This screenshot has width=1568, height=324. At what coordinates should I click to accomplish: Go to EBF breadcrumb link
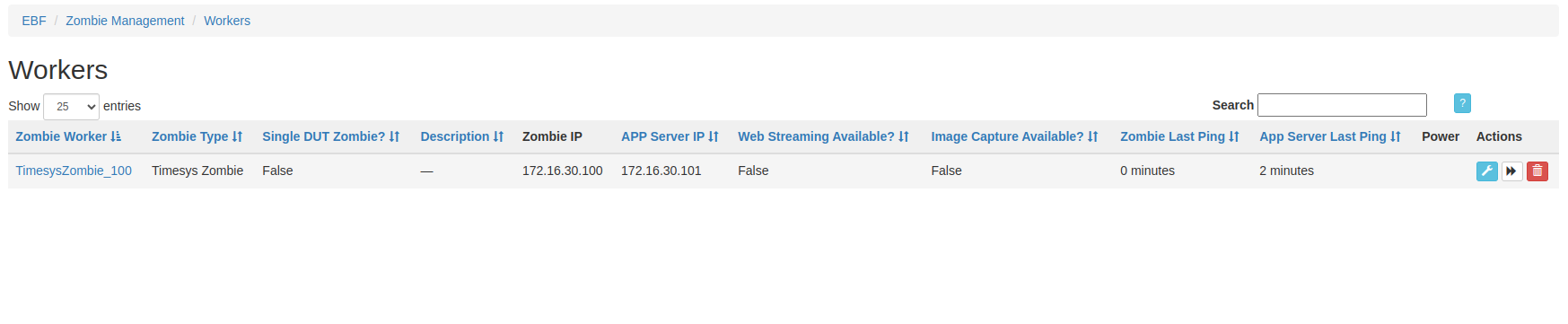tap(34, 21)
